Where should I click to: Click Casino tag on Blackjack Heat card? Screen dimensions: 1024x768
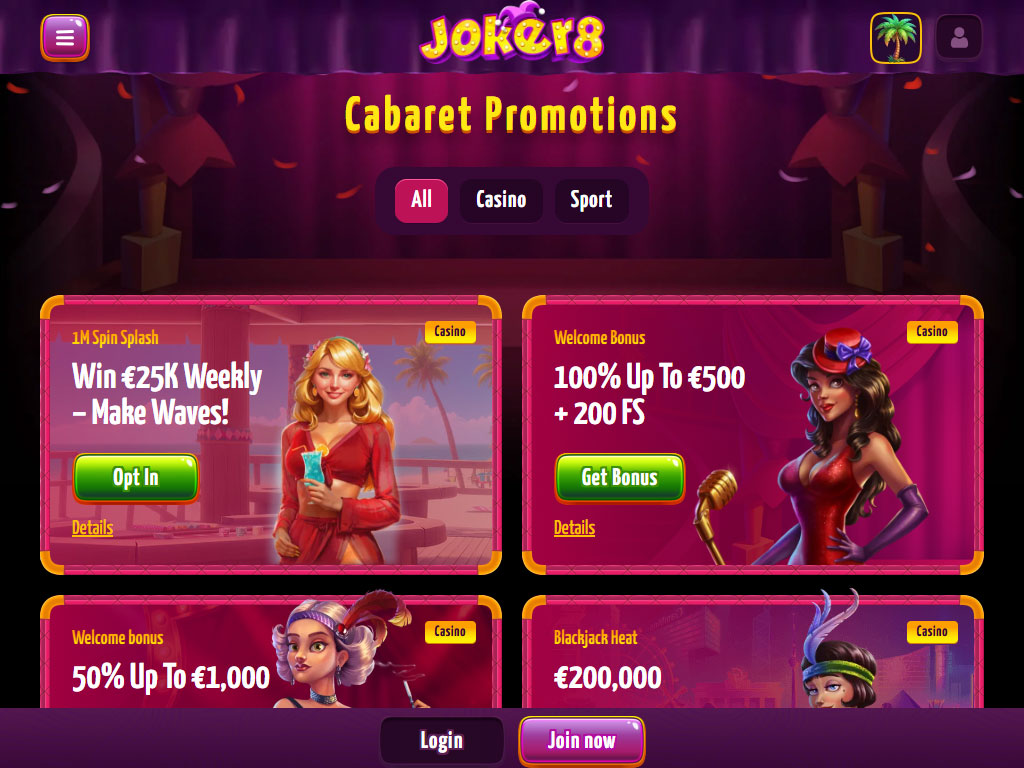(x=932, y=632)
